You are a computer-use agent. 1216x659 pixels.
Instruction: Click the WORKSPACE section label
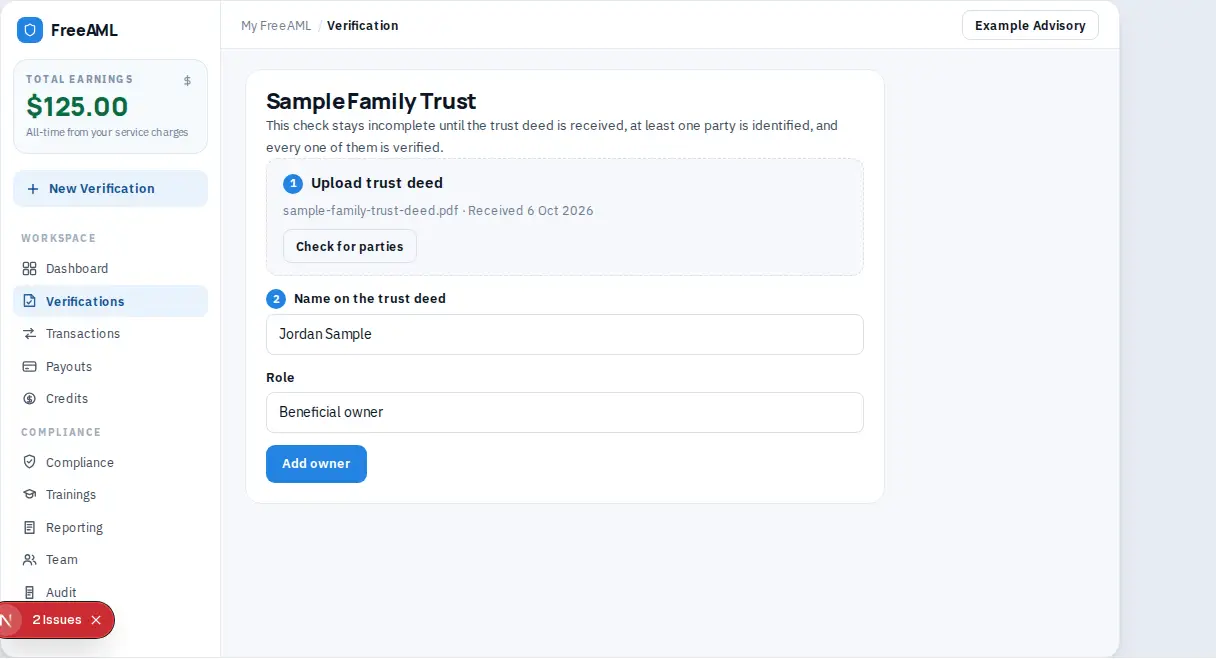point(59,238)
